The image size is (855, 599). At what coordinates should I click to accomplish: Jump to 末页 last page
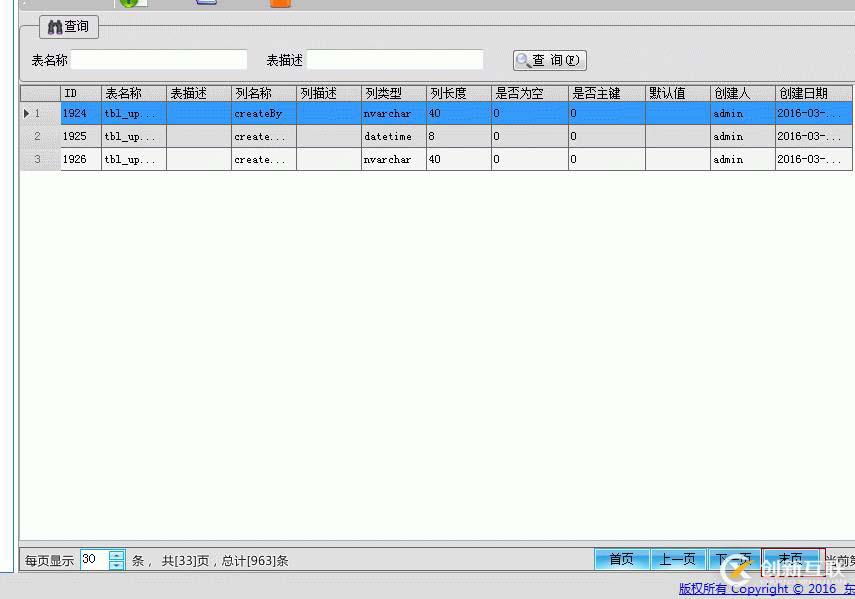coord(791,559)
